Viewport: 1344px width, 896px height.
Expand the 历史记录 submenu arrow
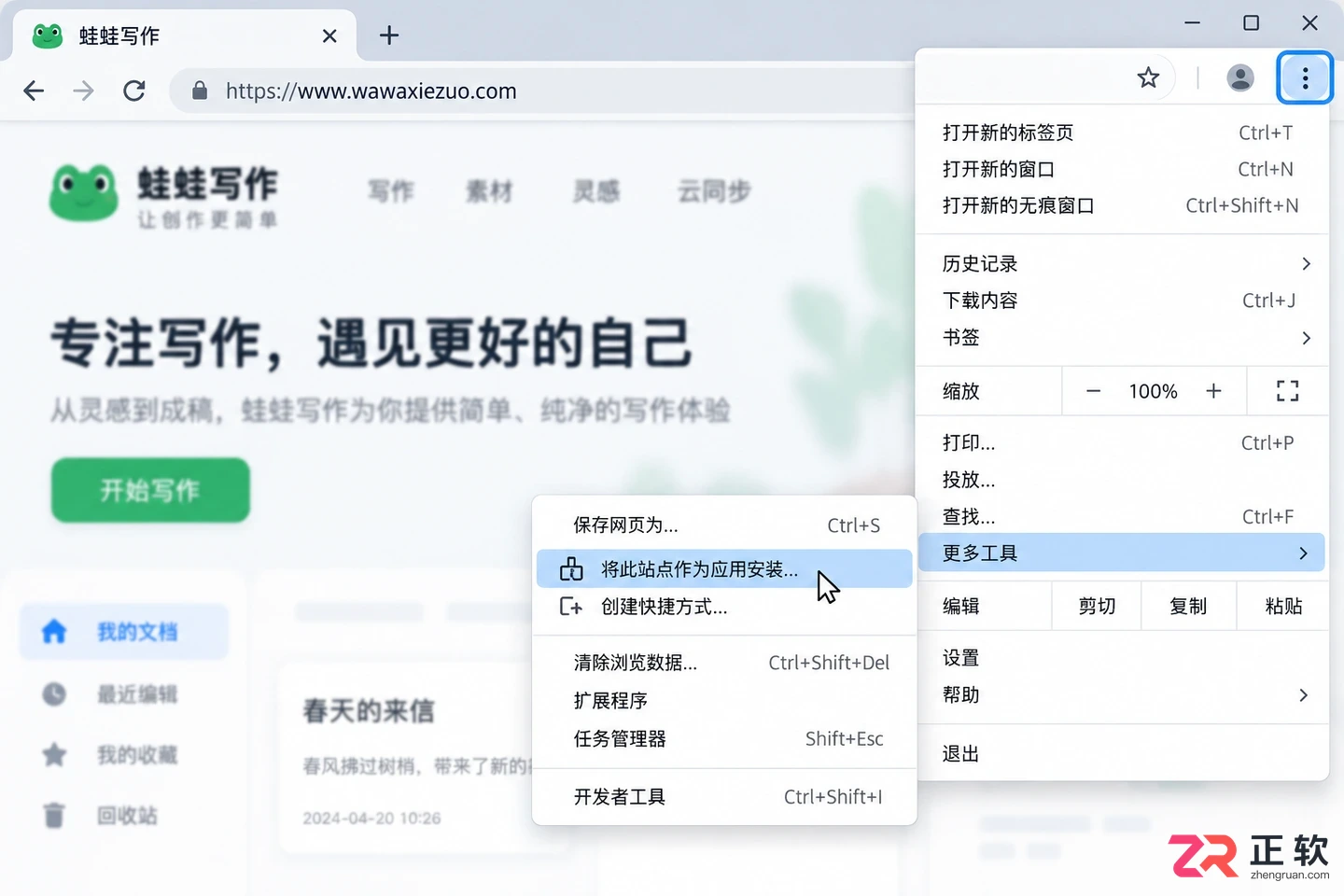tap(1306, 264)
